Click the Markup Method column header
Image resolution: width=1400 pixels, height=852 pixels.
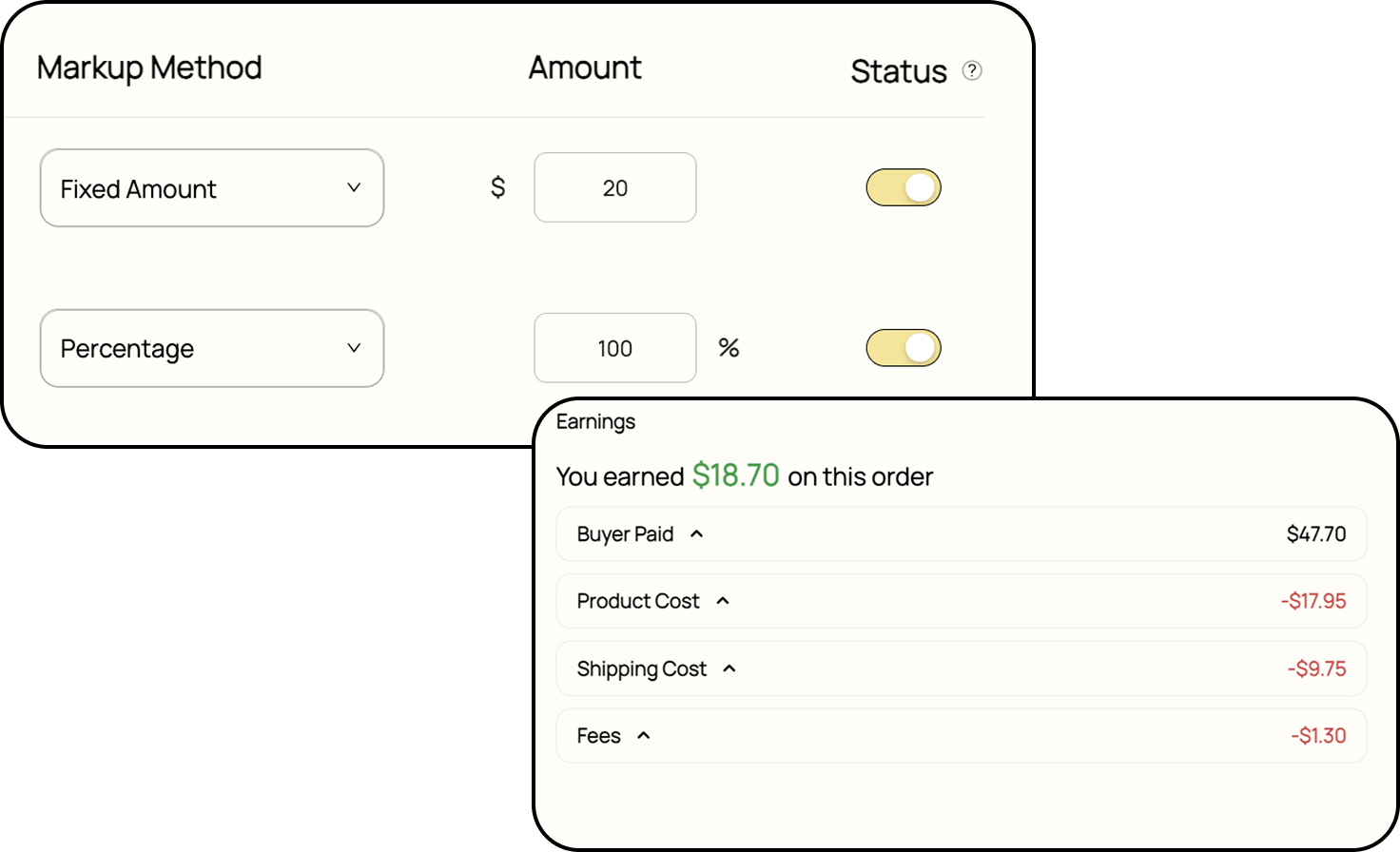[x=149, y=68]
